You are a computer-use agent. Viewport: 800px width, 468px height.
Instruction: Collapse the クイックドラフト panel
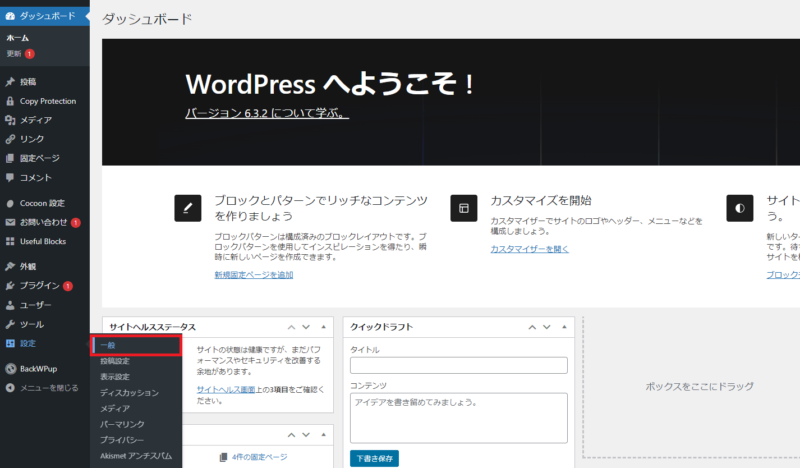click(x=564, y=327)
